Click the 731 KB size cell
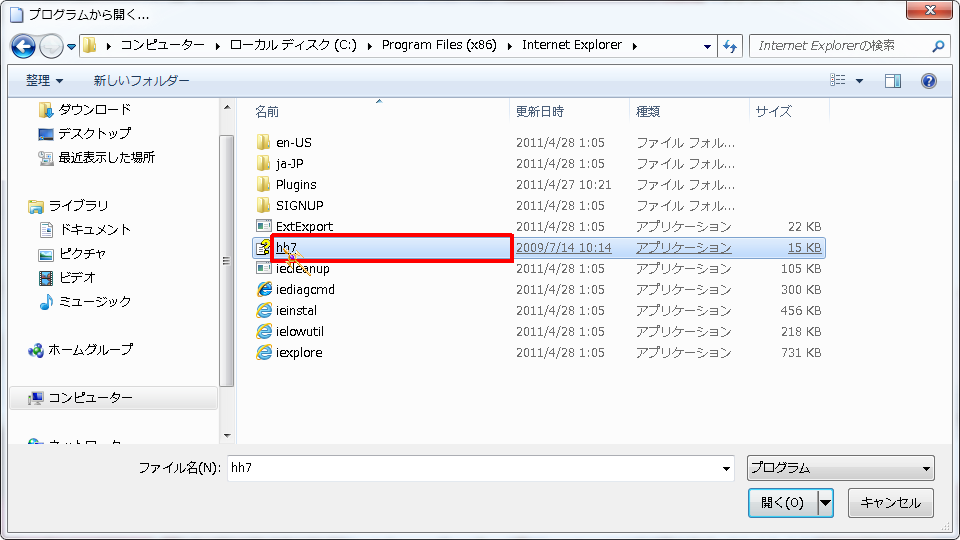Viewport: 960px width, 540px height. click(800, 353)
